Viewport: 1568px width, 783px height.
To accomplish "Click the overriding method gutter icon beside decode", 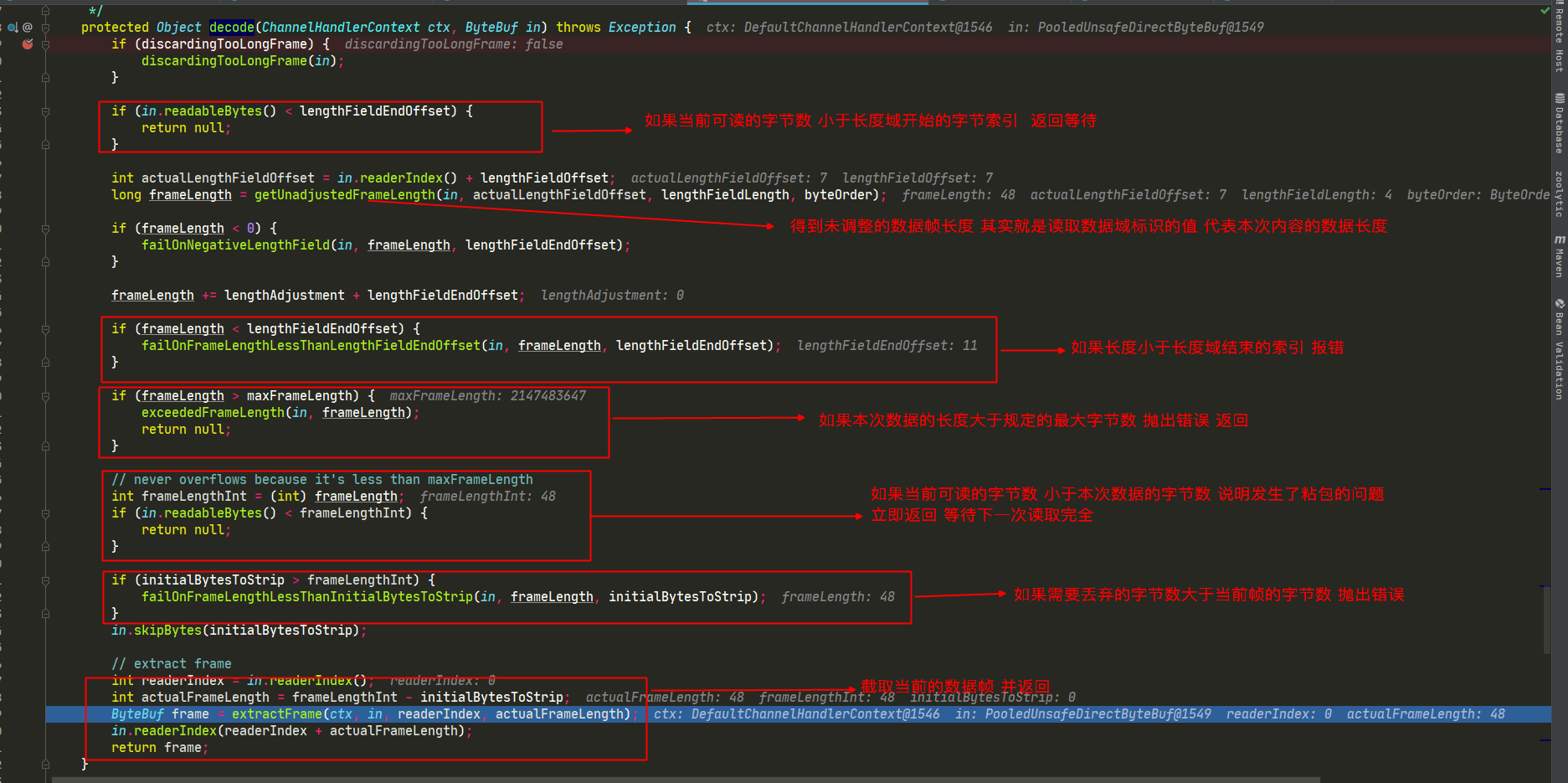I will tap(13, 28).
